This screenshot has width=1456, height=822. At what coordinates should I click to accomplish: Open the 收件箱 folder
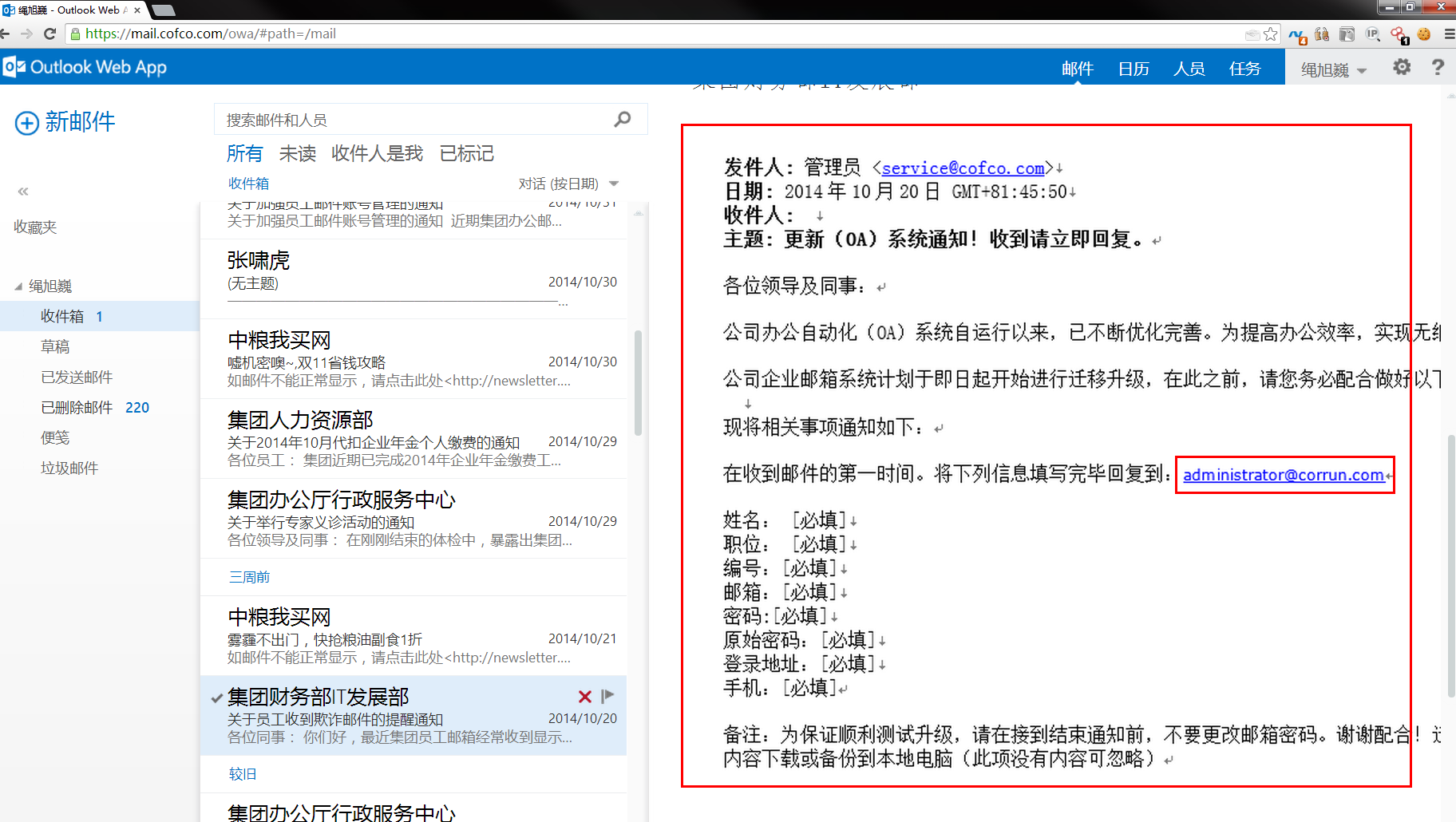100,316
